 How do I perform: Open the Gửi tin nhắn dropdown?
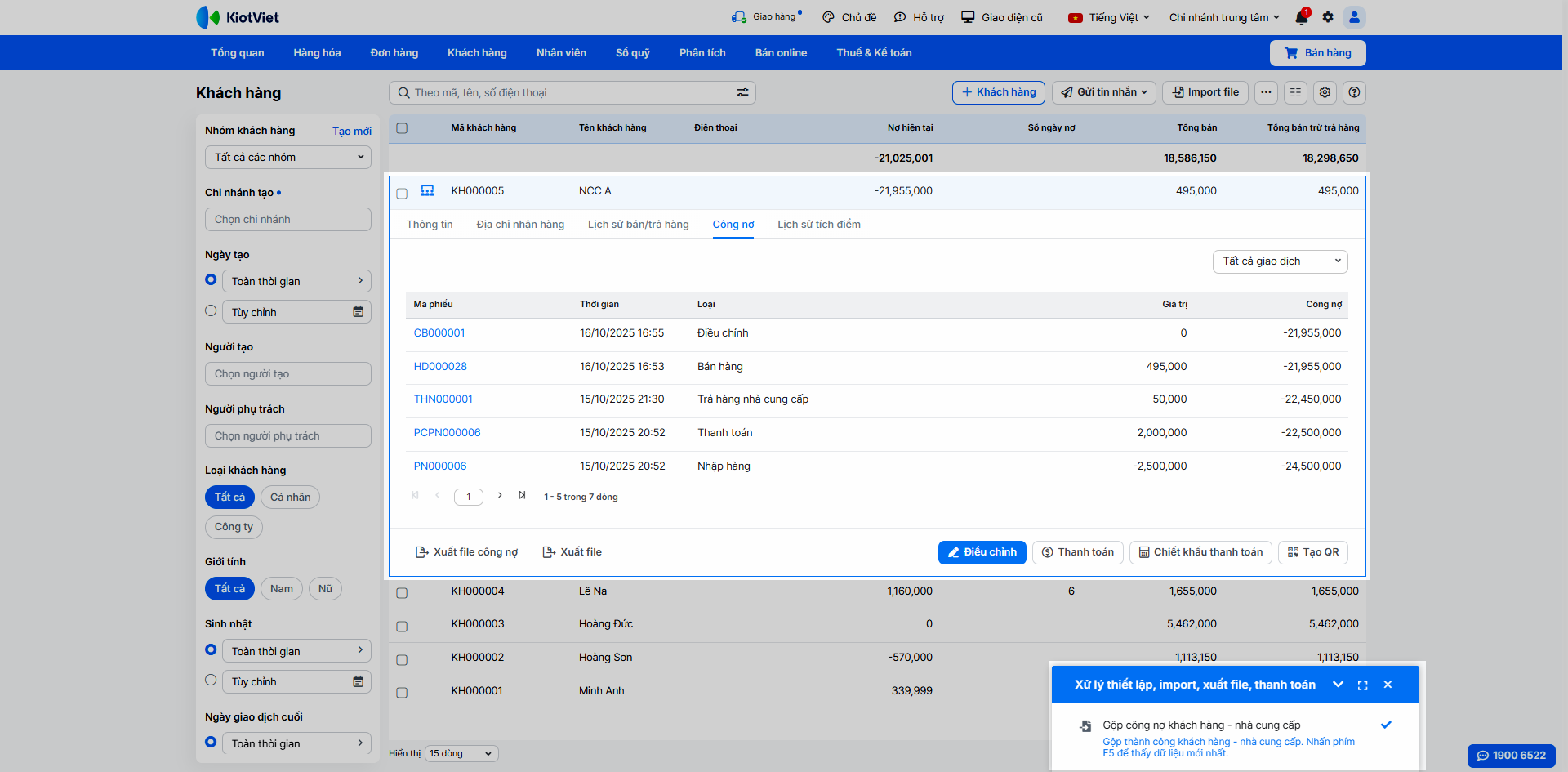pos(1104,92)
